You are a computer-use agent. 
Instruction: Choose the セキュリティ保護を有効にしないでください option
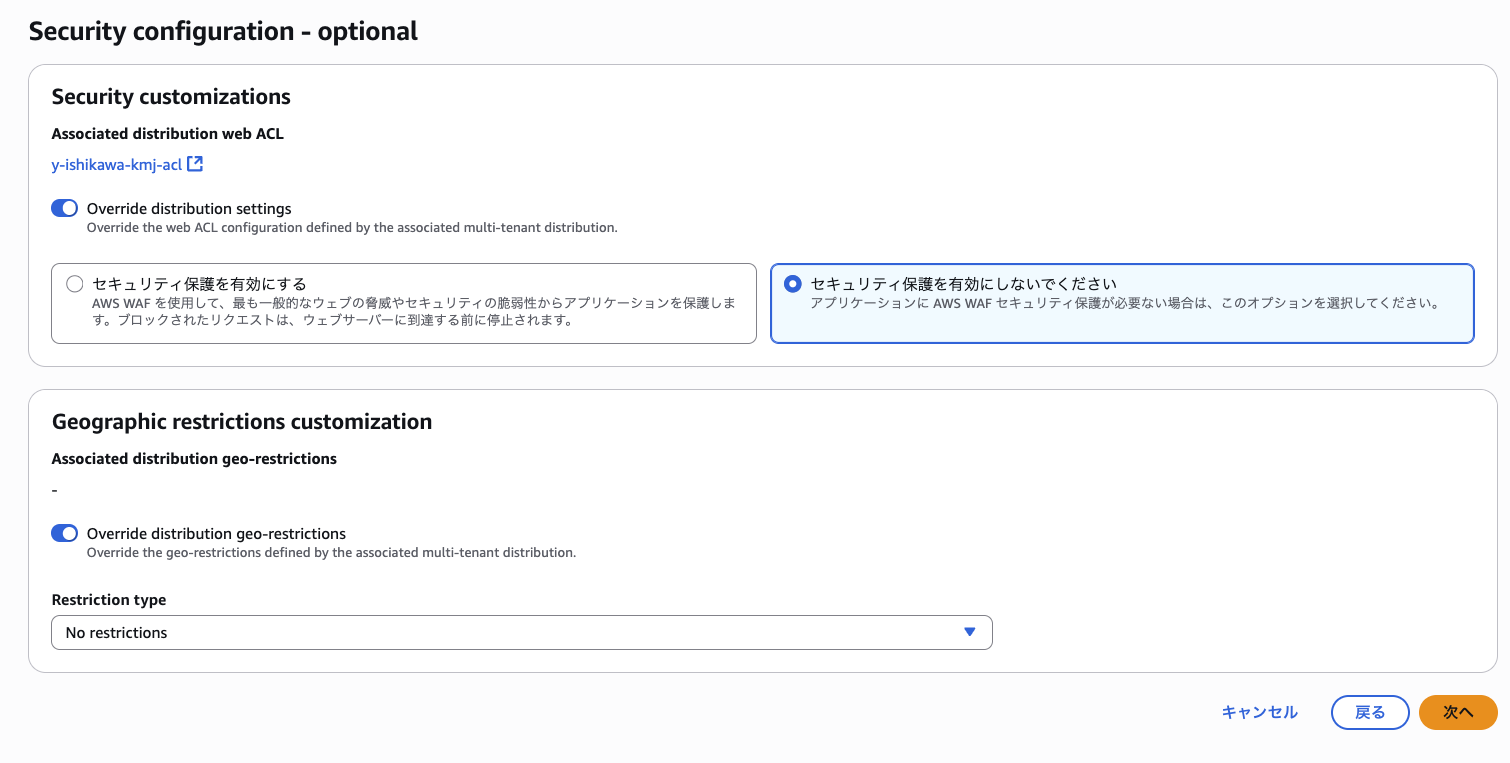click(793, 283)
